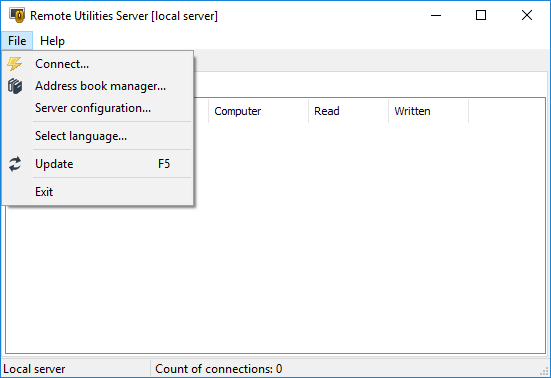The image size is (551, 378).
Task: Minimize the Remote Utilities Server window
Action: pos(436,15)
